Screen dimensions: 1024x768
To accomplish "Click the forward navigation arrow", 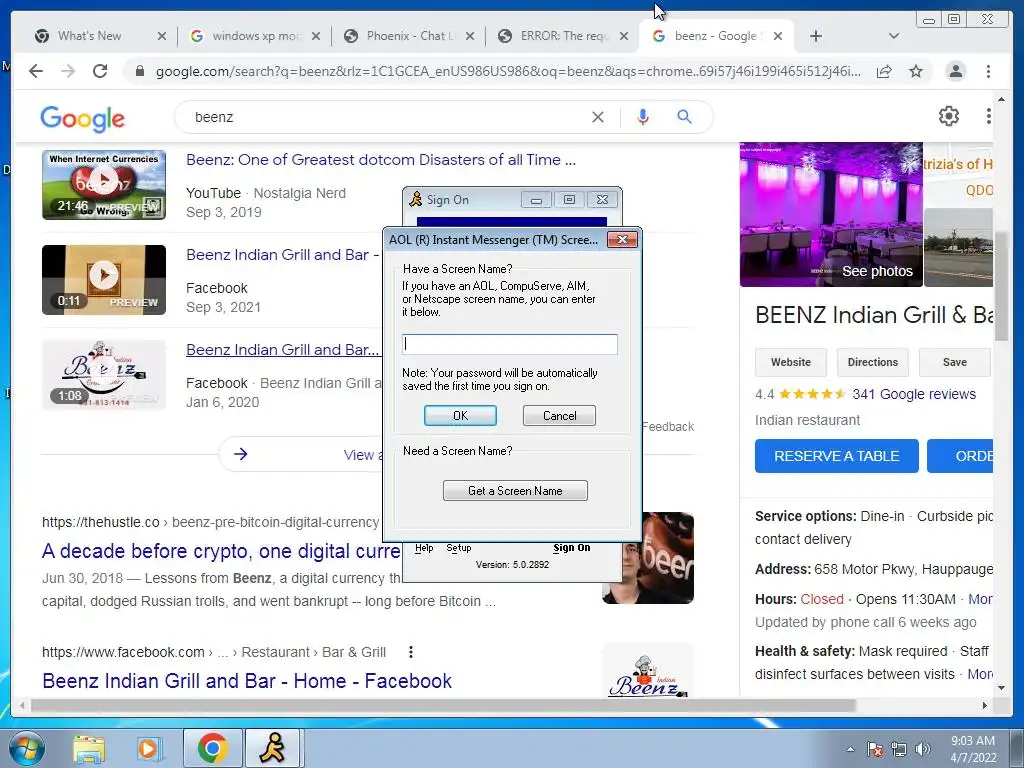I will (x=68, y=71).
